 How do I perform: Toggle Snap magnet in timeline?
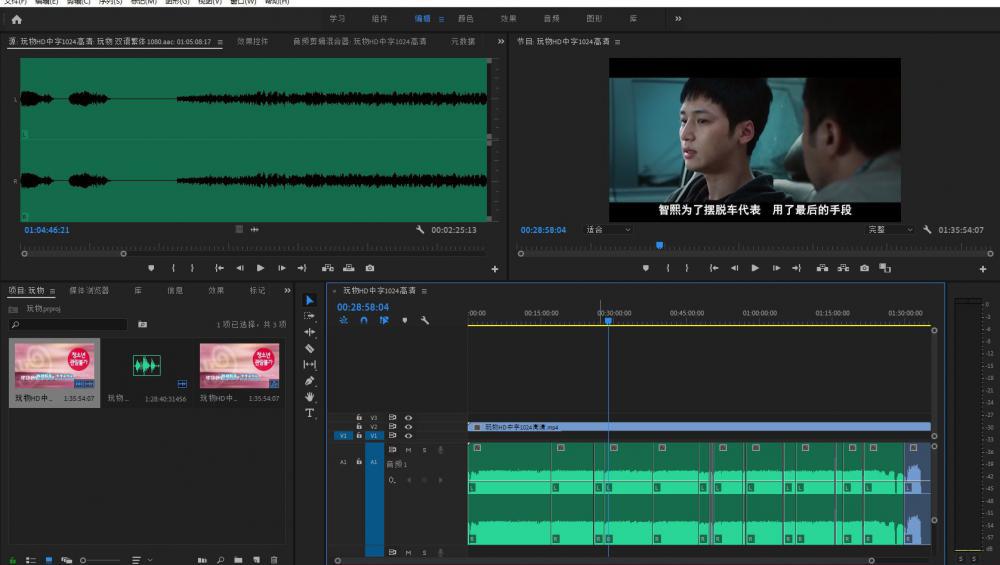[x=364, y=320]
